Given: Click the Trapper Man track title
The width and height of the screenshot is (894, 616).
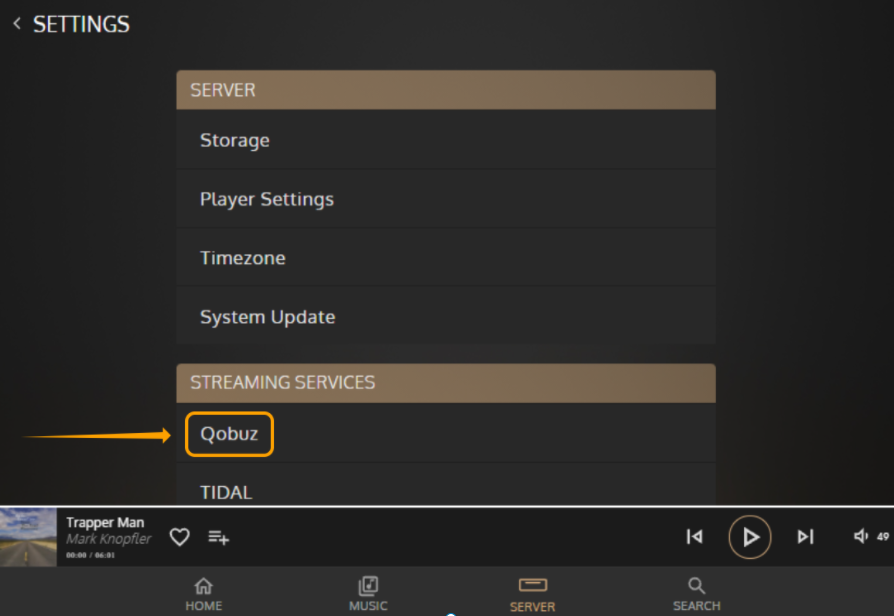Looking at the screenshot, I should pyautogui.click(x=105, y=522).
